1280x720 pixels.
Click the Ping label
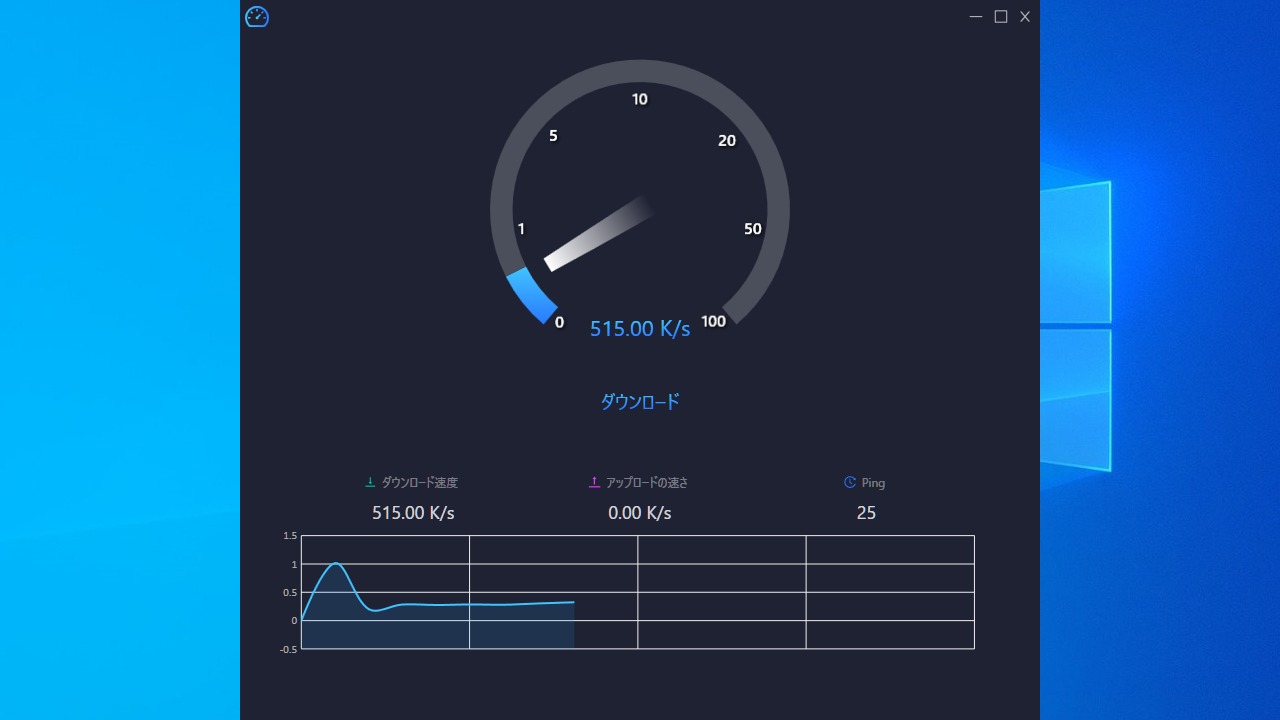pos(873,483)
